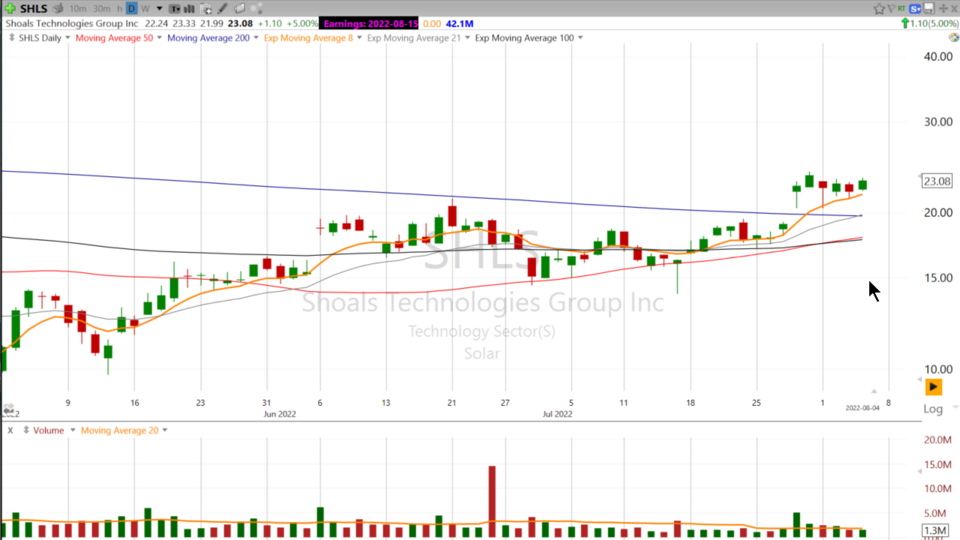Image resolution: width=960 pixels, height=540 pixels.
Task: Click the 23.08 current price label
Action: point(937,181)
